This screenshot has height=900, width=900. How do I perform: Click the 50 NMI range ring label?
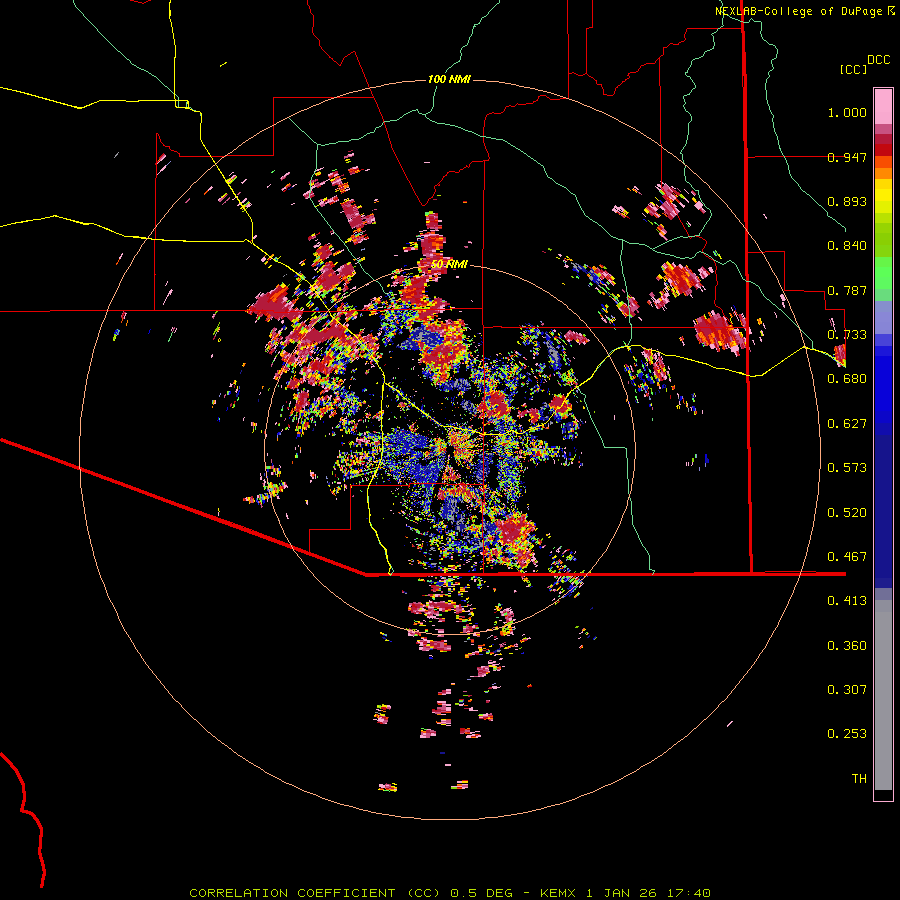pyautogui.click(x=449, y=264)
